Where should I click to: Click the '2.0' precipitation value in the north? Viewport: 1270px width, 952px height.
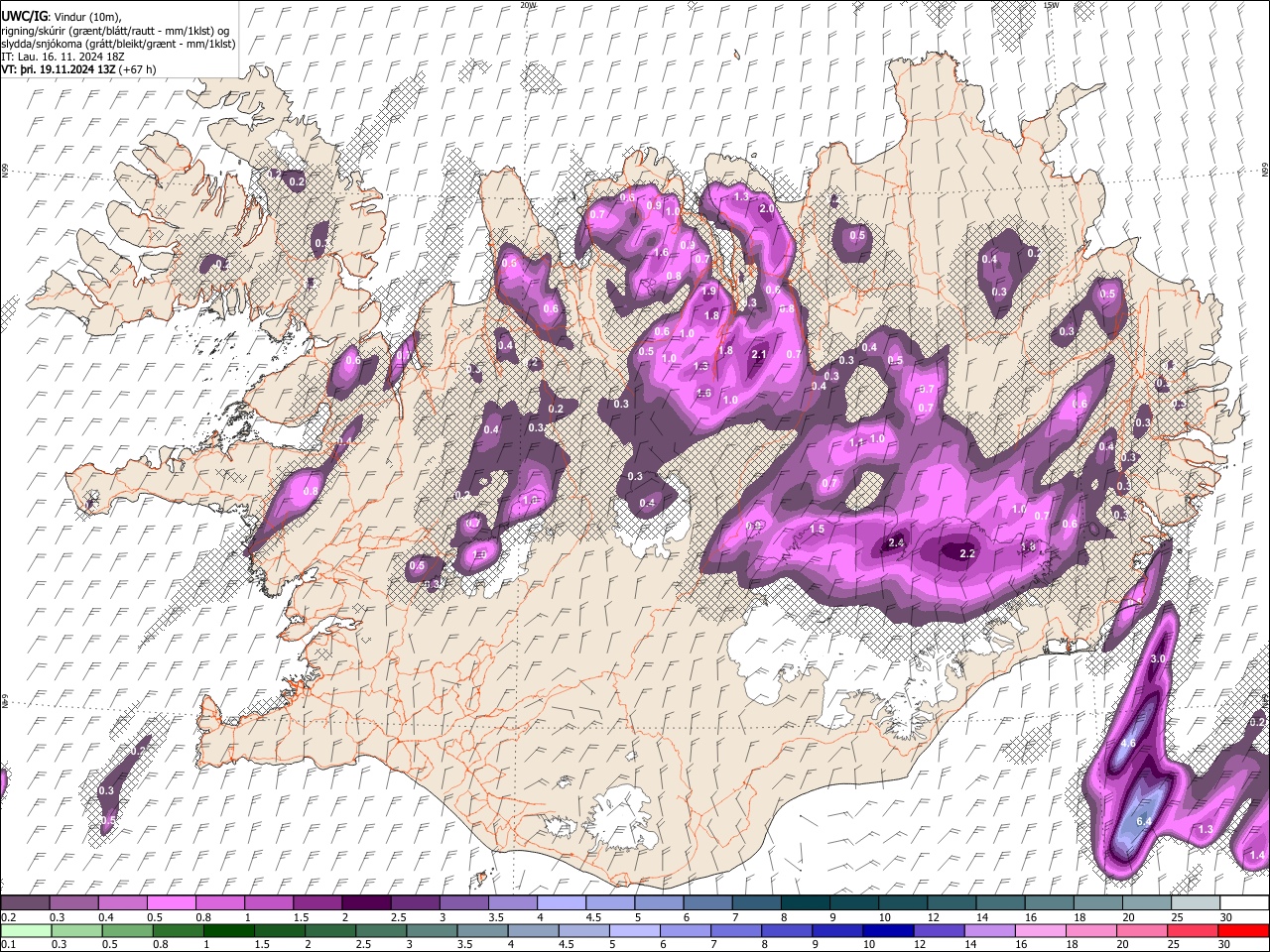(767, 209)
